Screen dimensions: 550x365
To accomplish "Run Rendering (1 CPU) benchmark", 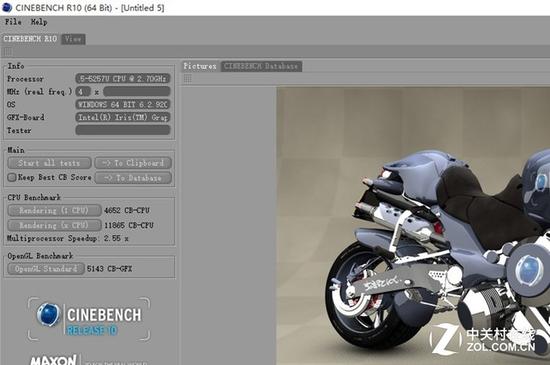I will (x=54, y=210).
